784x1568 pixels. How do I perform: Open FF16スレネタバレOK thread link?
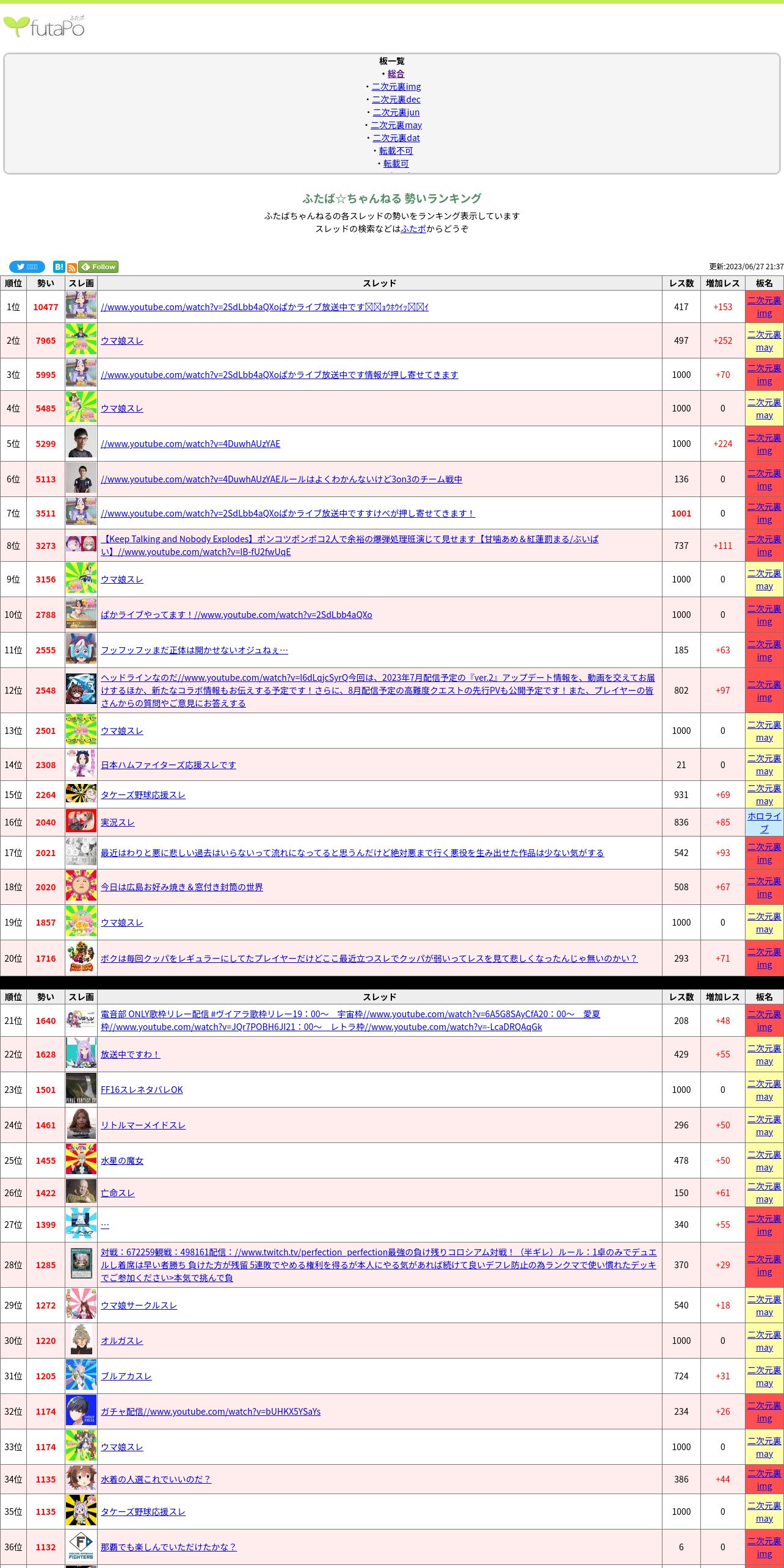[142, 1090]
